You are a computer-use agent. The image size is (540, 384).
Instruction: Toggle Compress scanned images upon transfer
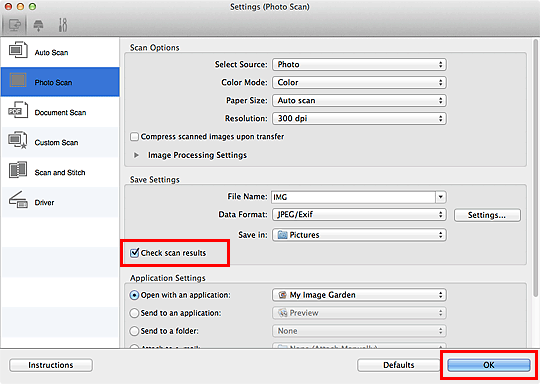[x=134, y=137]
